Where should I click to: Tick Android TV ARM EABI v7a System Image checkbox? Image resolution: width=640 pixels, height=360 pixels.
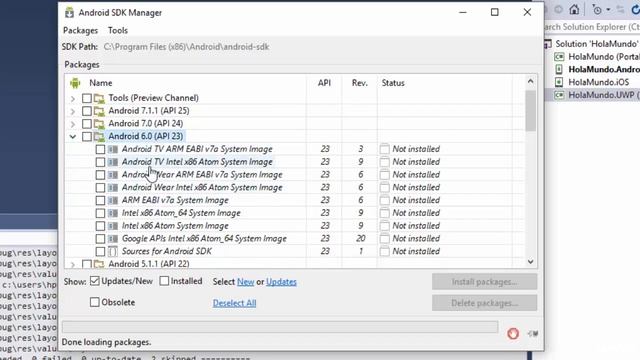click(100, 149)
